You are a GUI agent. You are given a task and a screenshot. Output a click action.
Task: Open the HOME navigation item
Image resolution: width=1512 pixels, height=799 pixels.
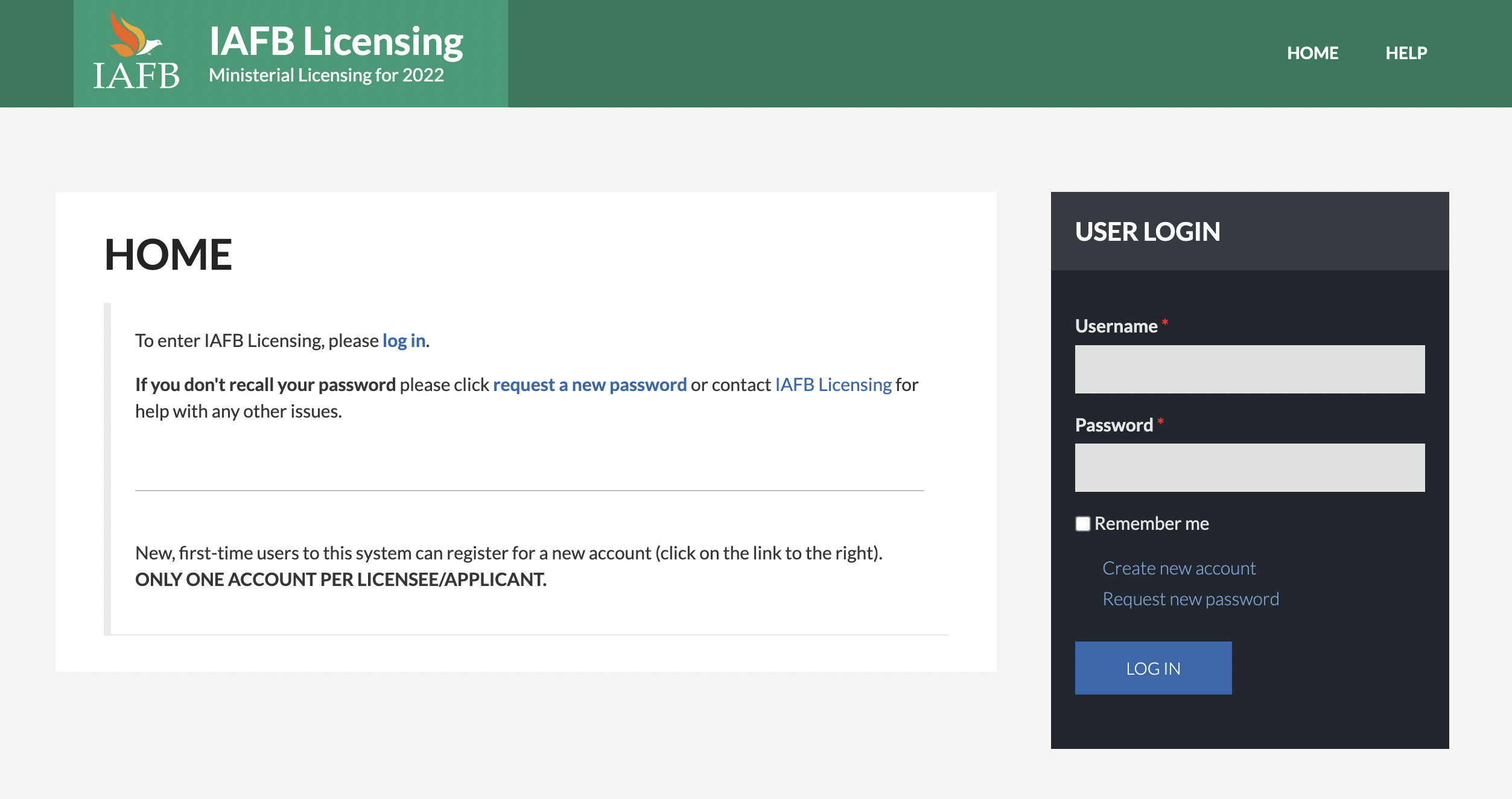coord(1313,53)
